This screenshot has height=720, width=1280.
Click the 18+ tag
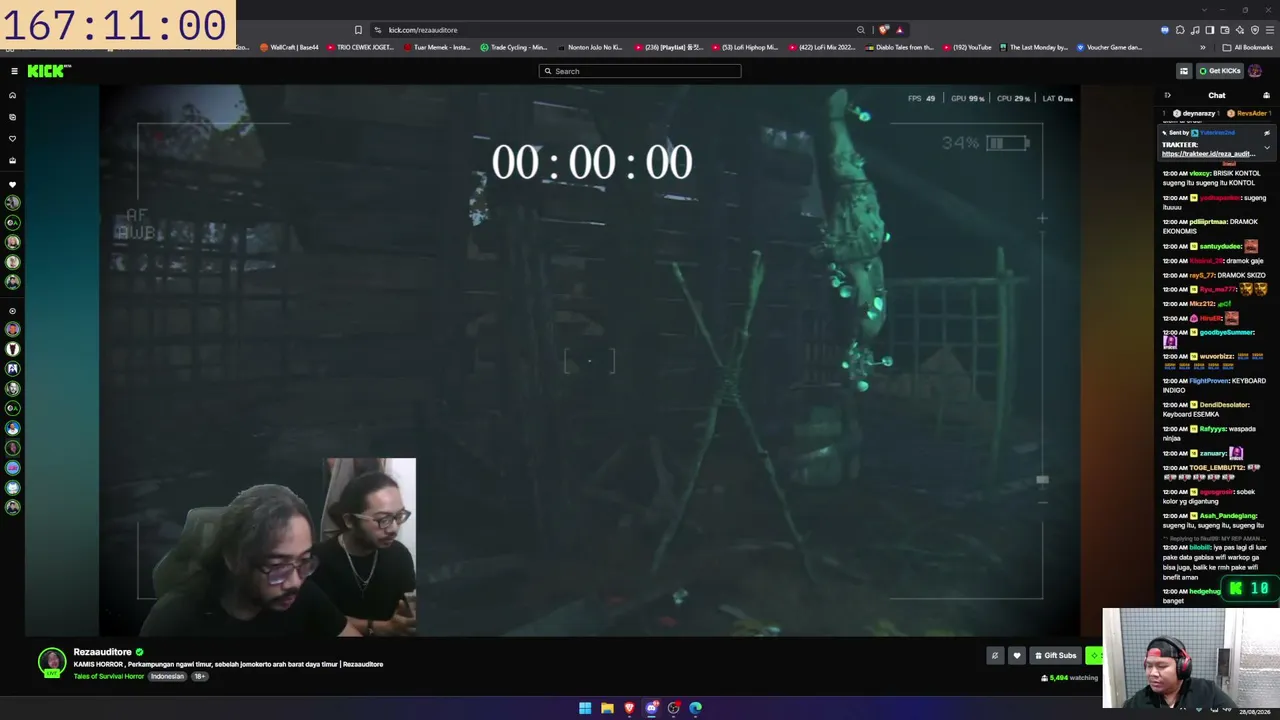click(x=199, y=677)
